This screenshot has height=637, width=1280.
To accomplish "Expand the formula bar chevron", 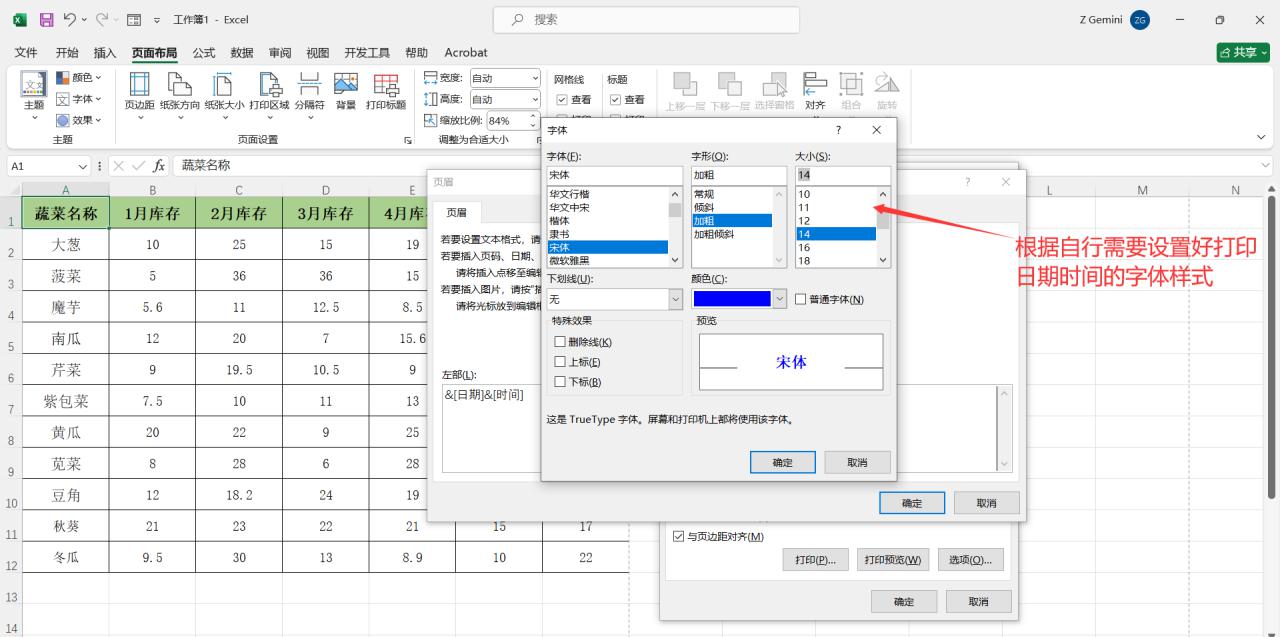I will click(x=1267, y=166).
